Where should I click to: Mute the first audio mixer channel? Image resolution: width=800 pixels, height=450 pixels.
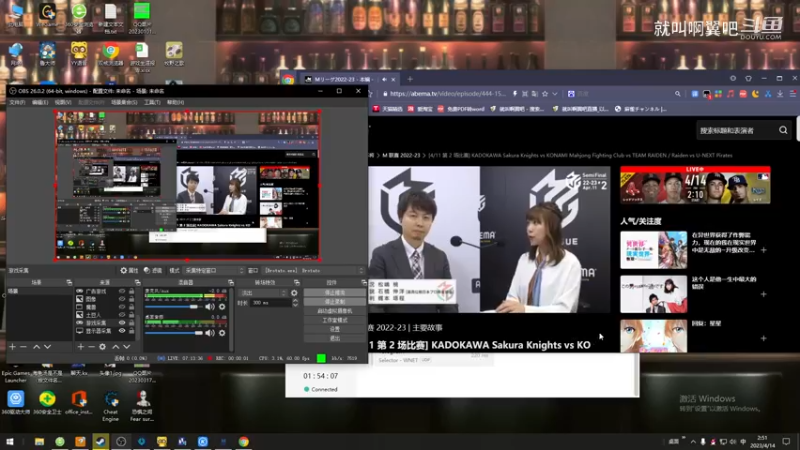[210, 307]
